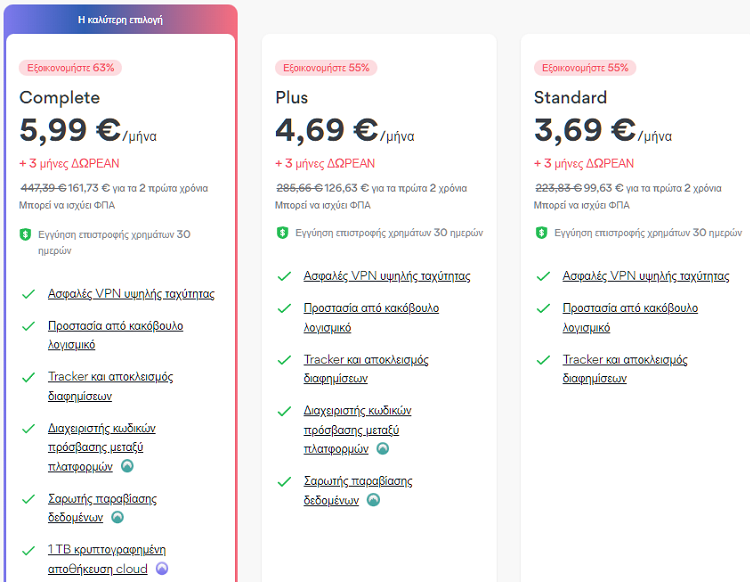Image resolution: width=750 pixels, height=582 pixels.
Task: Click NordLocker icon next to 1 TB cloud storage
Action: click(x=162, y=568)
